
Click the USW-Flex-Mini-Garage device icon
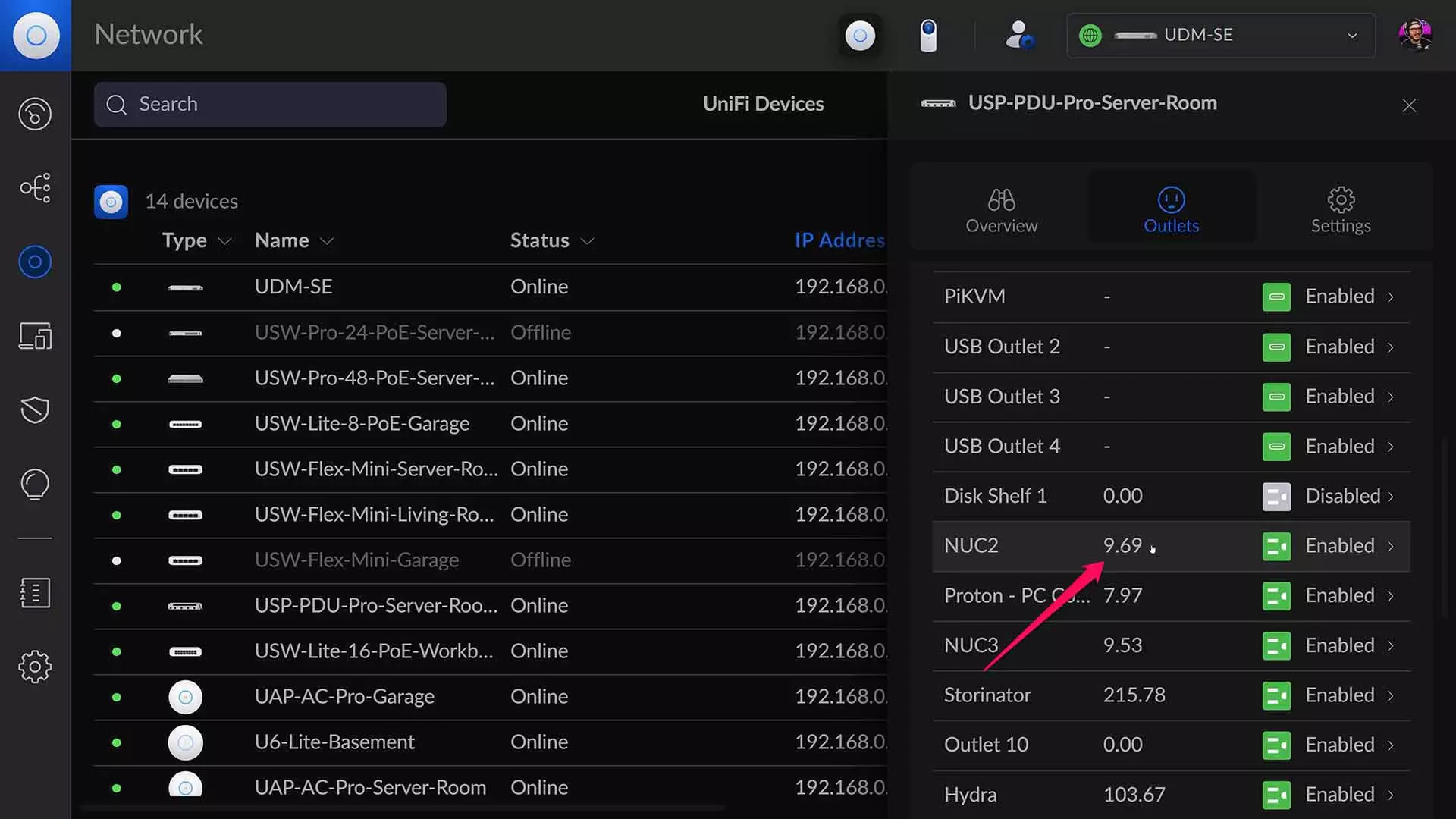[185, 560]
